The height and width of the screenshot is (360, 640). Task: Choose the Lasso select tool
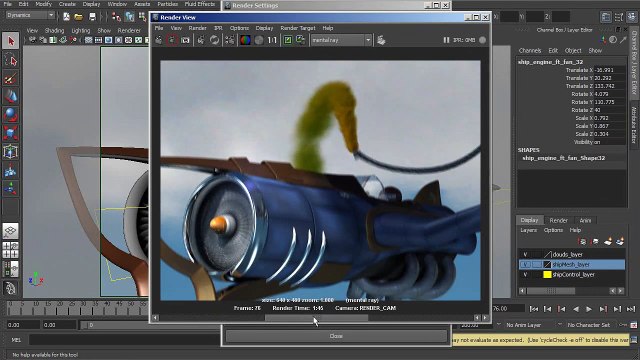point(11,60)
